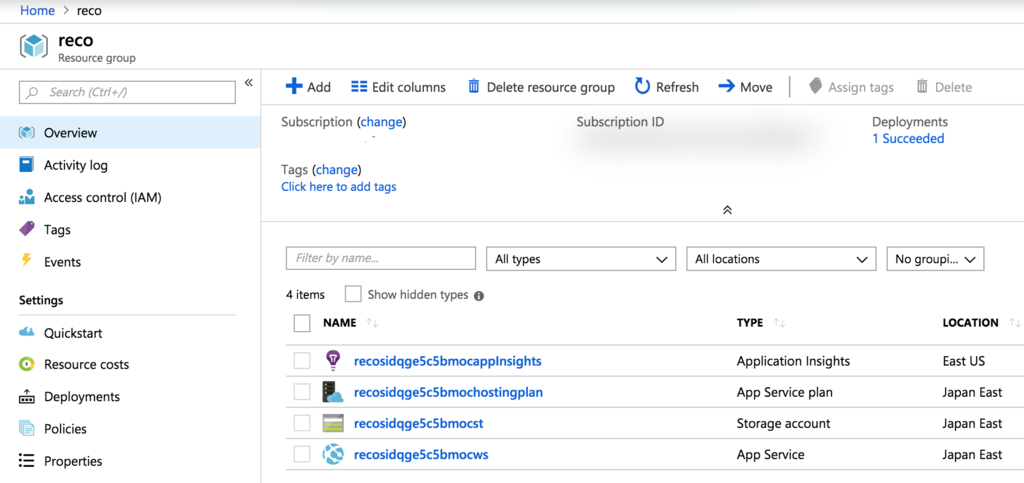Click the Activity log book icon
Viewport: 1024px width, 483px height.
pyautogui.click(x=26, y=165)
